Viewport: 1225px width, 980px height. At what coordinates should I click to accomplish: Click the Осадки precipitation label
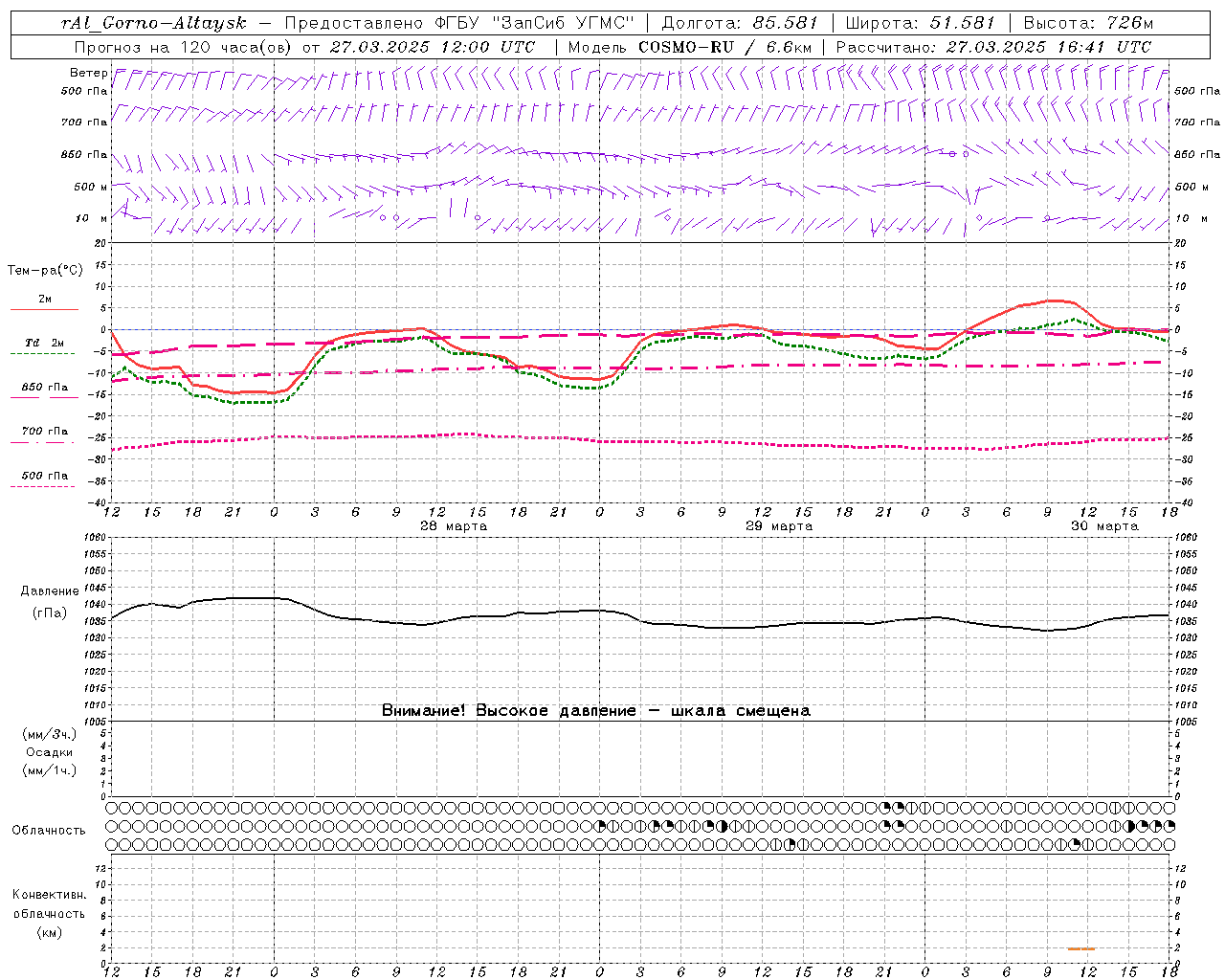tap(50, 752)
